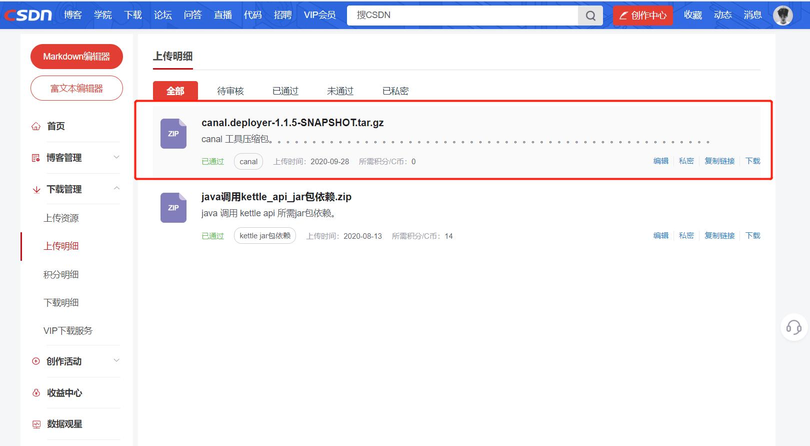Open 数据观星 in sidebar
Image resolution: width=810 pixels, height=446 pixels.
point(64,424)
